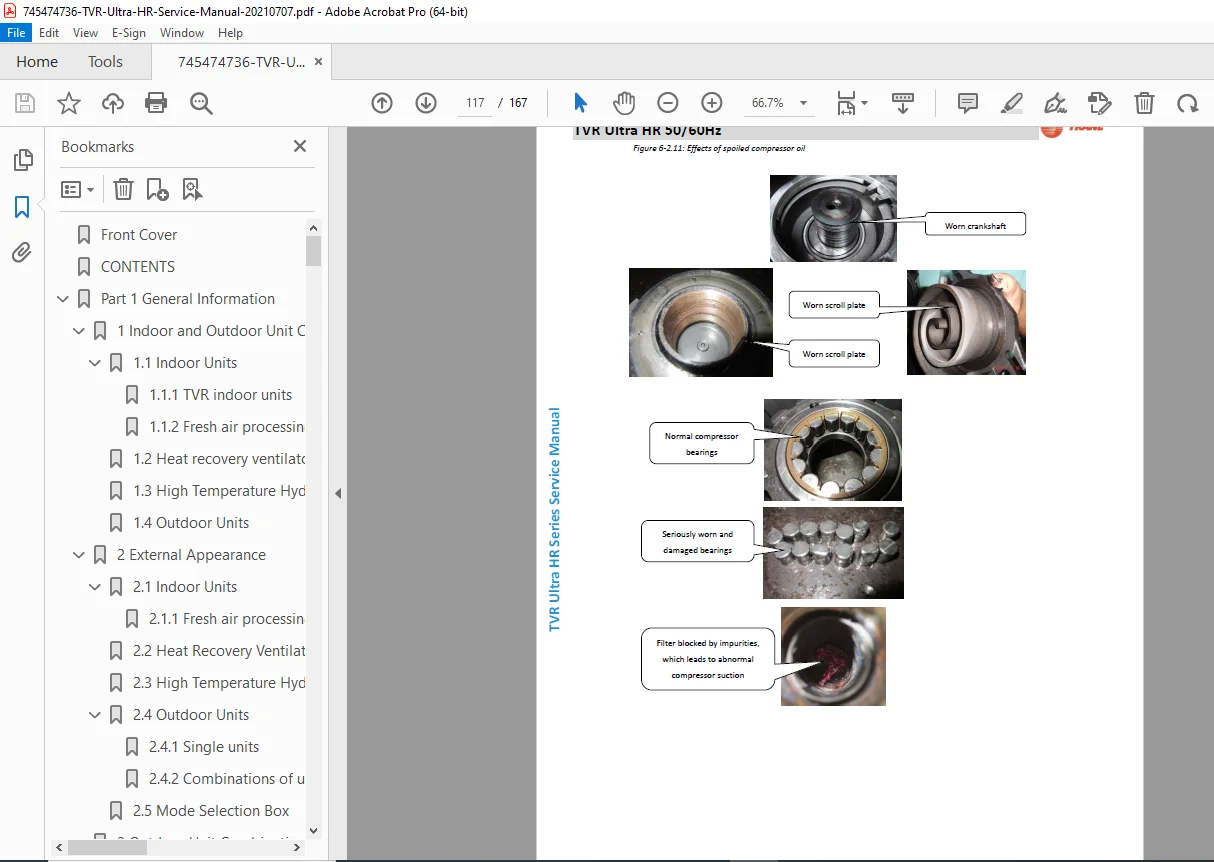
Task: Activate the hand pan tool
Action: click(624, 103)
